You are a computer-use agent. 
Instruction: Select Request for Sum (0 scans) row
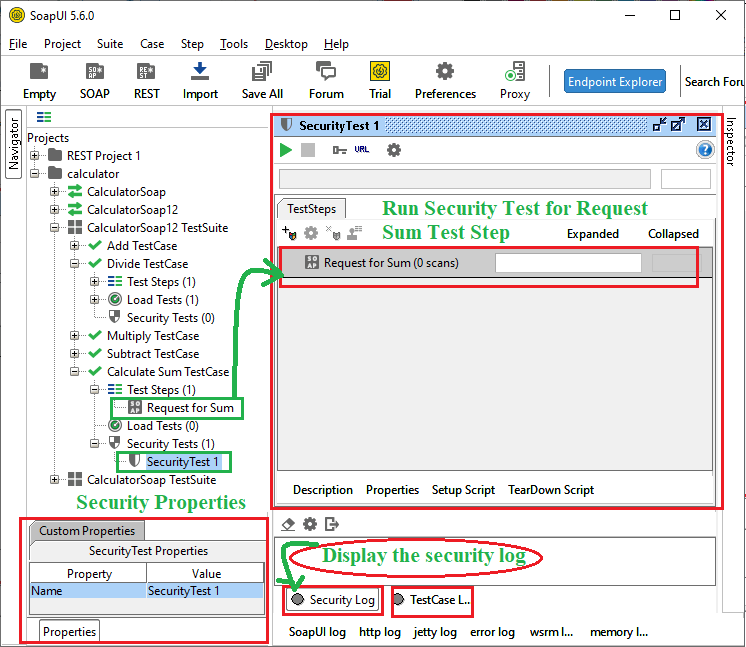coord(494,263)
